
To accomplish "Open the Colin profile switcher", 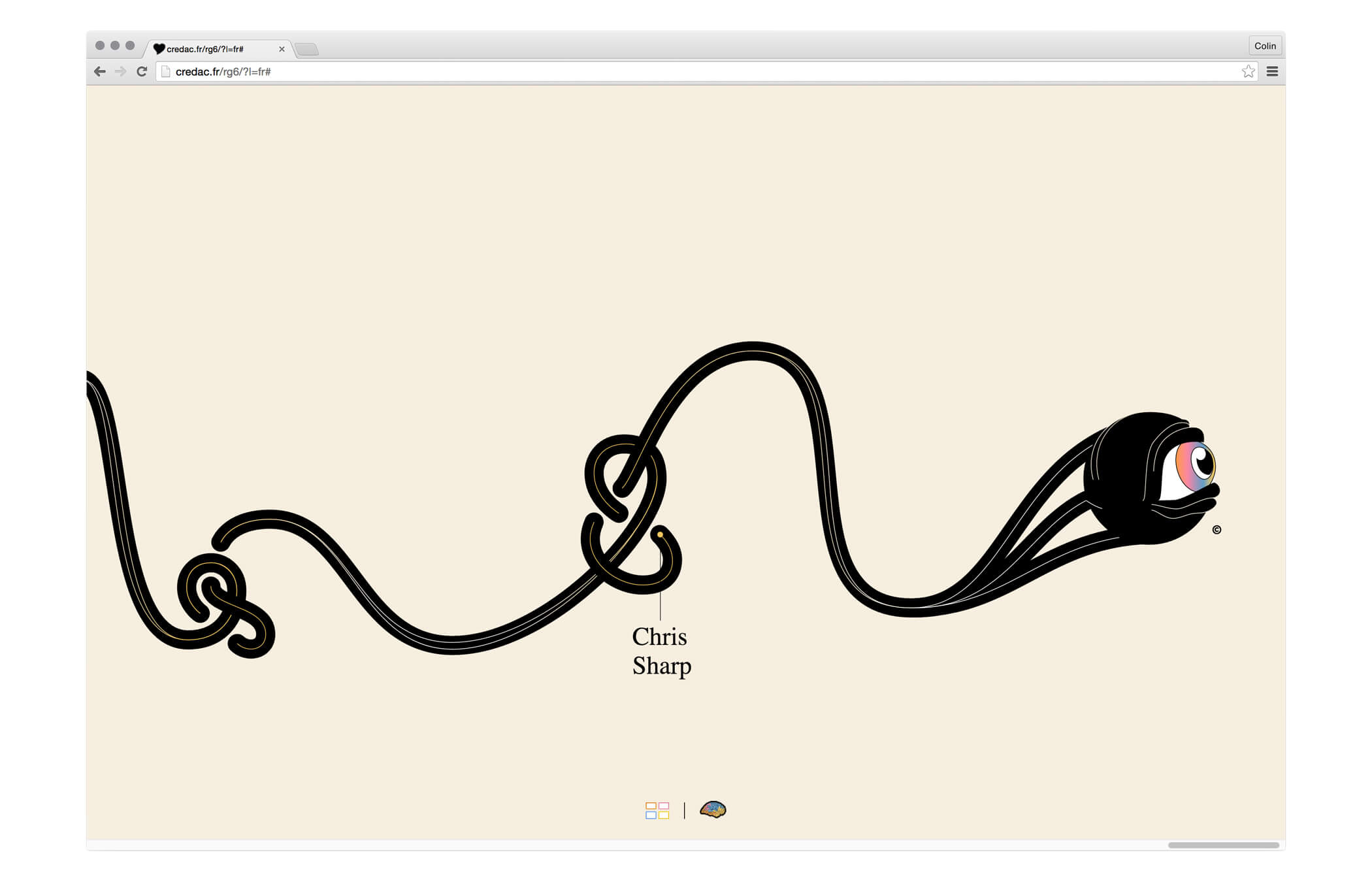I will (1265, 46).
